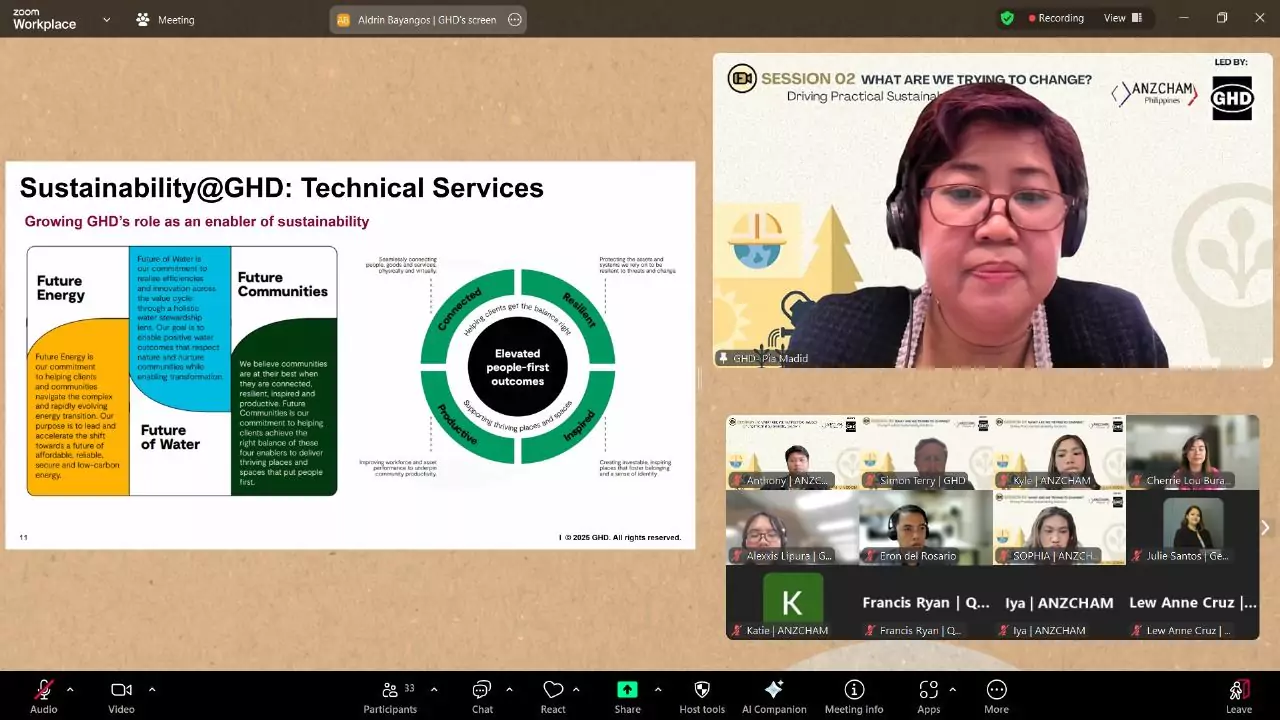Leave the meeting
The width and height of the screenshot is (1280, 720).
(1239, 696)
